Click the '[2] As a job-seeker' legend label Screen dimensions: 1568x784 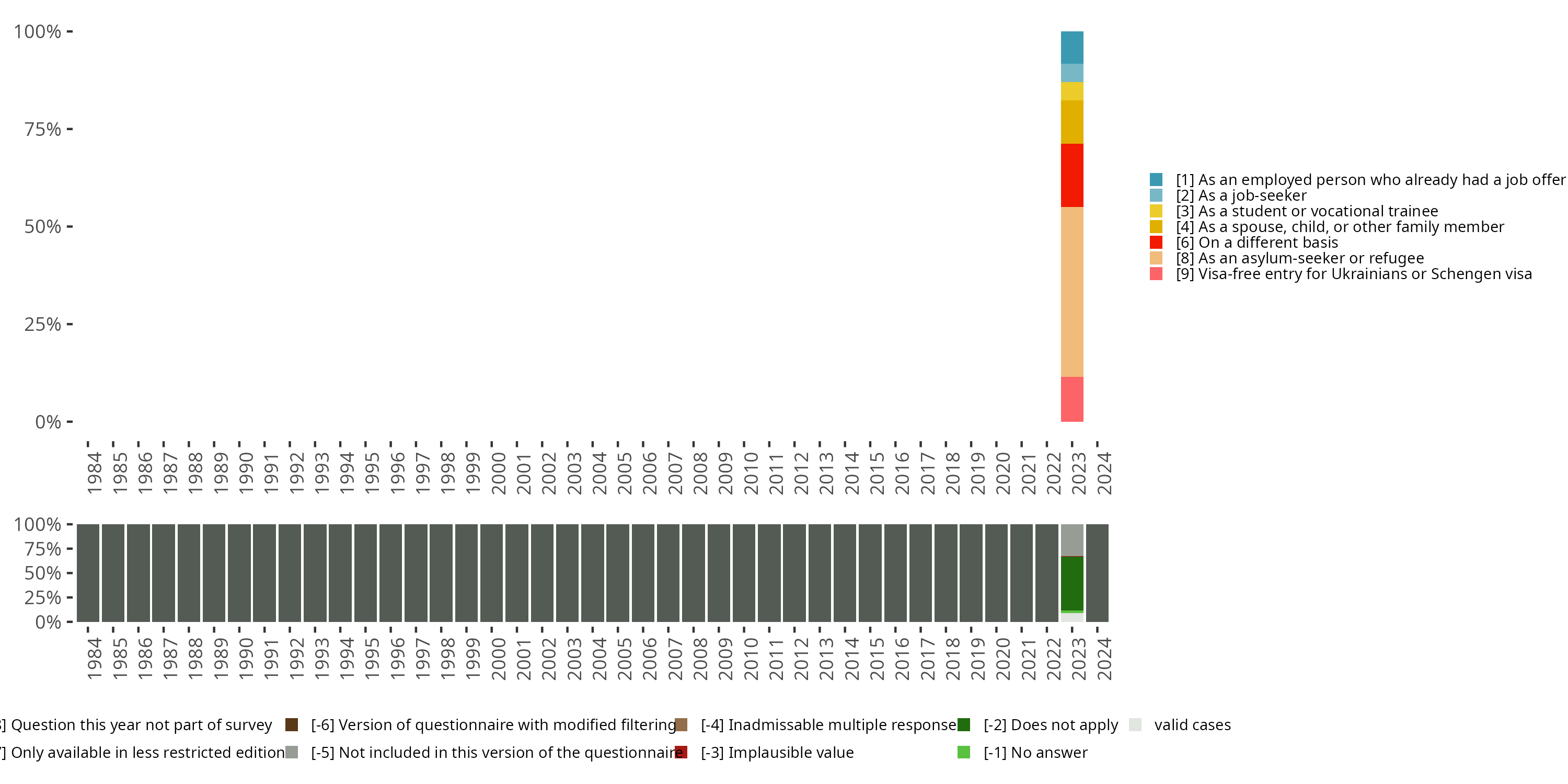point(1241,195)
